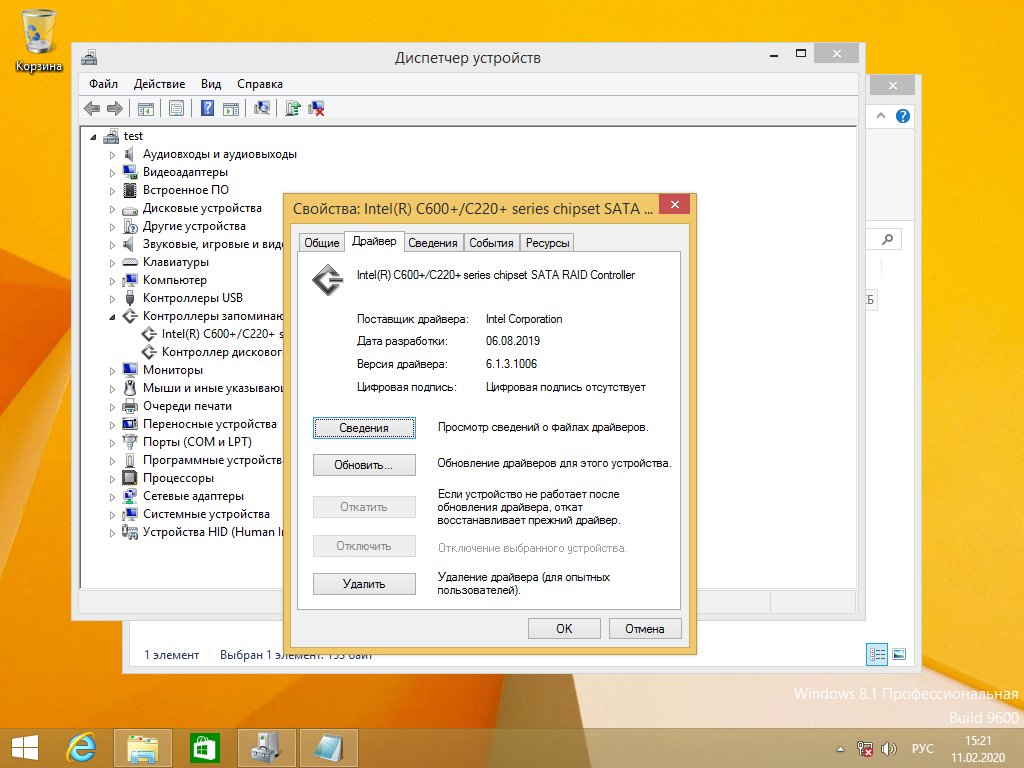Screen dimensions: 1024x768
Task: Switch Explorer to details view icon
Action: [x=877, y=654]
